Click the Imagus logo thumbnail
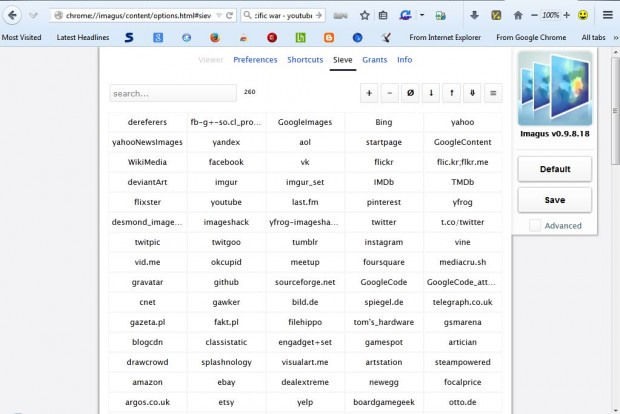Viewport: 620px width, 414px height. pyautogui.click(x=555, y=88)
